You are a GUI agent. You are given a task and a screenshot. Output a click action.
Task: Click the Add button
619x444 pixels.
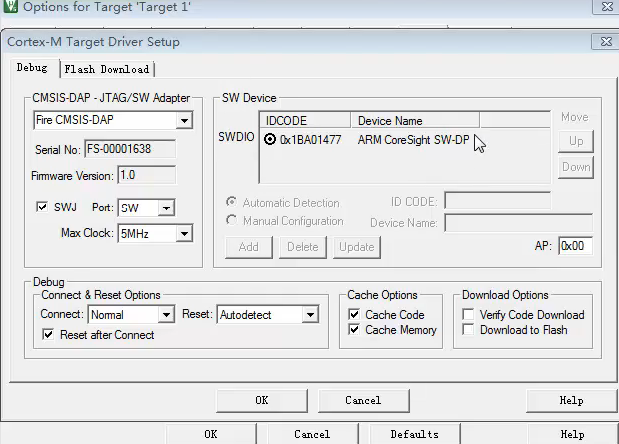click(249, 247)
